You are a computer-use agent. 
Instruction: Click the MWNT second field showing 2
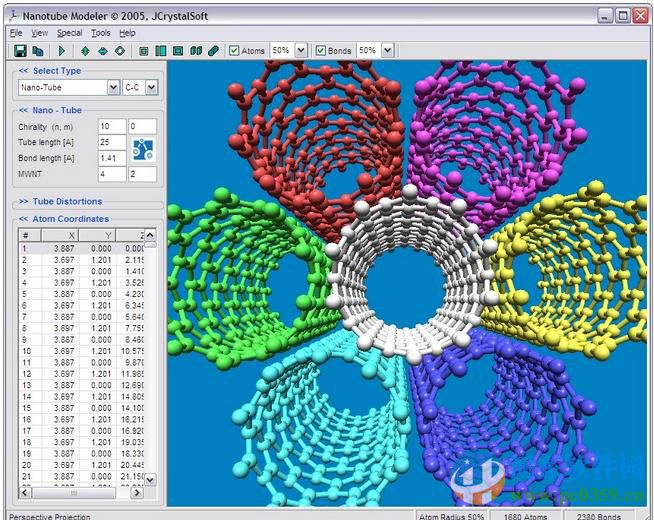tap(142, 174)
